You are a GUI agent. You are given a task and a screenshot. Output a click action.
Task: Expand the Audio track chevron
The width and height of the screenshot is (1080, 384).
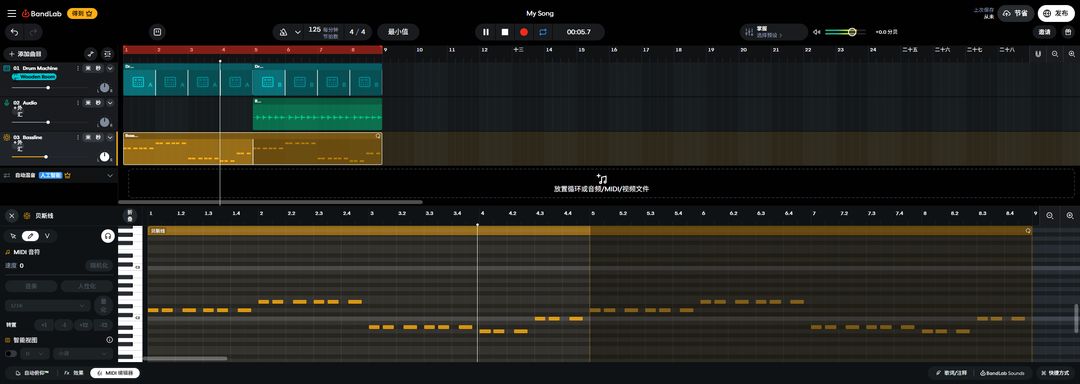coord(110,103)
